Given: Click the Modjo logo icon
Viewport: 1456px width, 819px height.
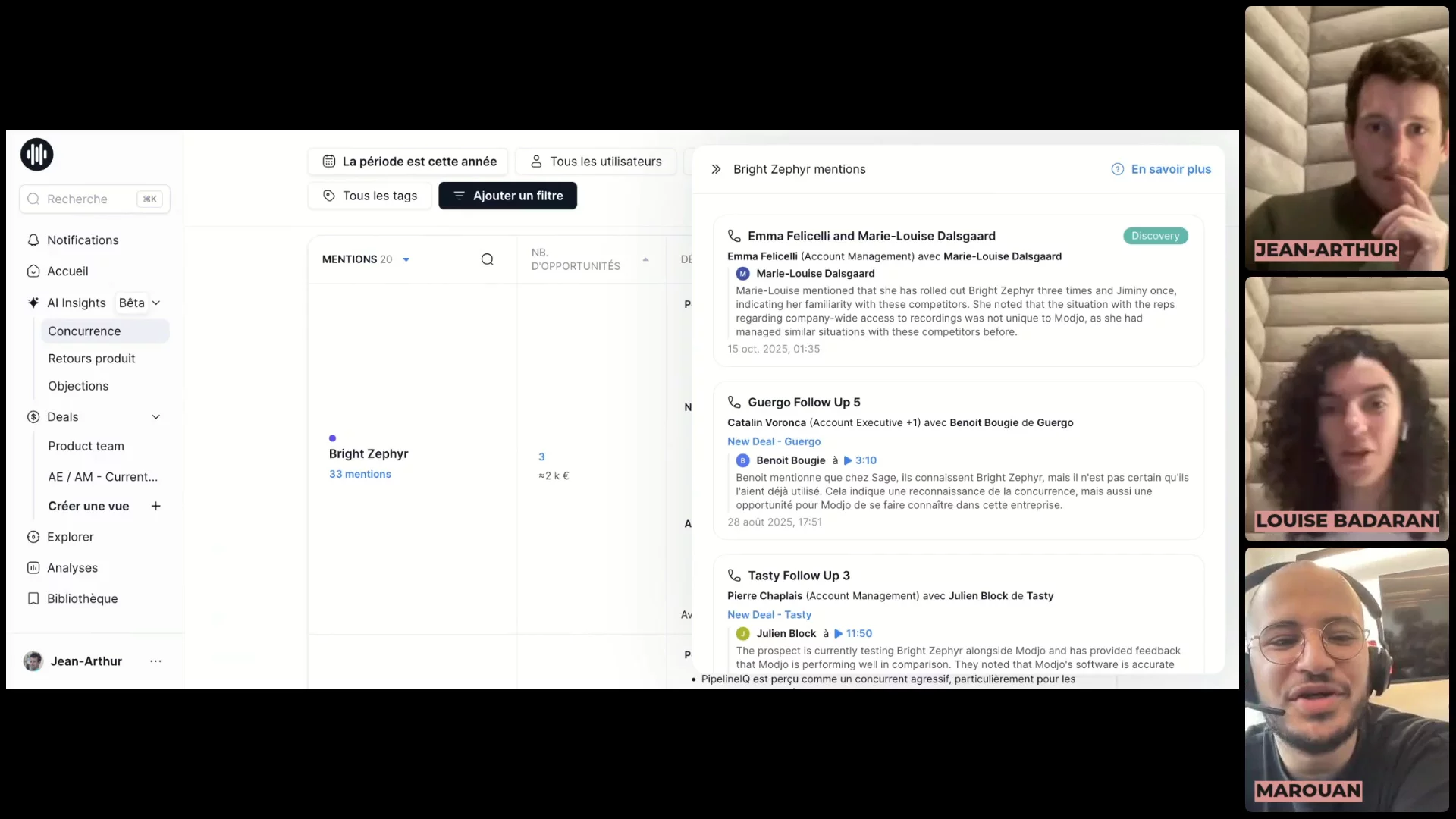Looking at the screenshot, I should (36, 155).
